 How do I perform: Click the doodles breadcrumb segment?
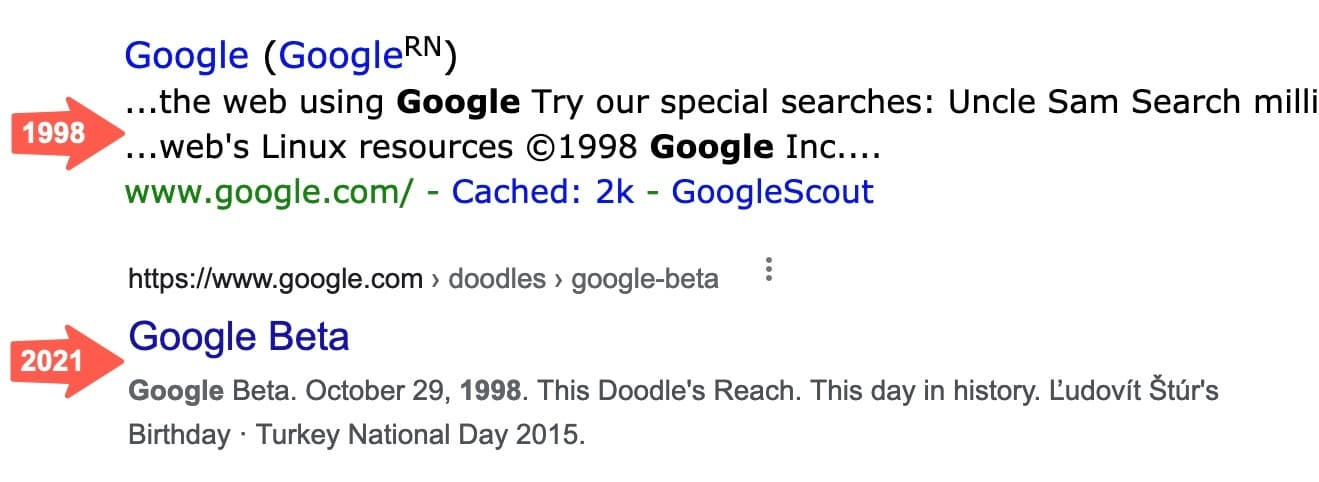[x=495, y=279]
